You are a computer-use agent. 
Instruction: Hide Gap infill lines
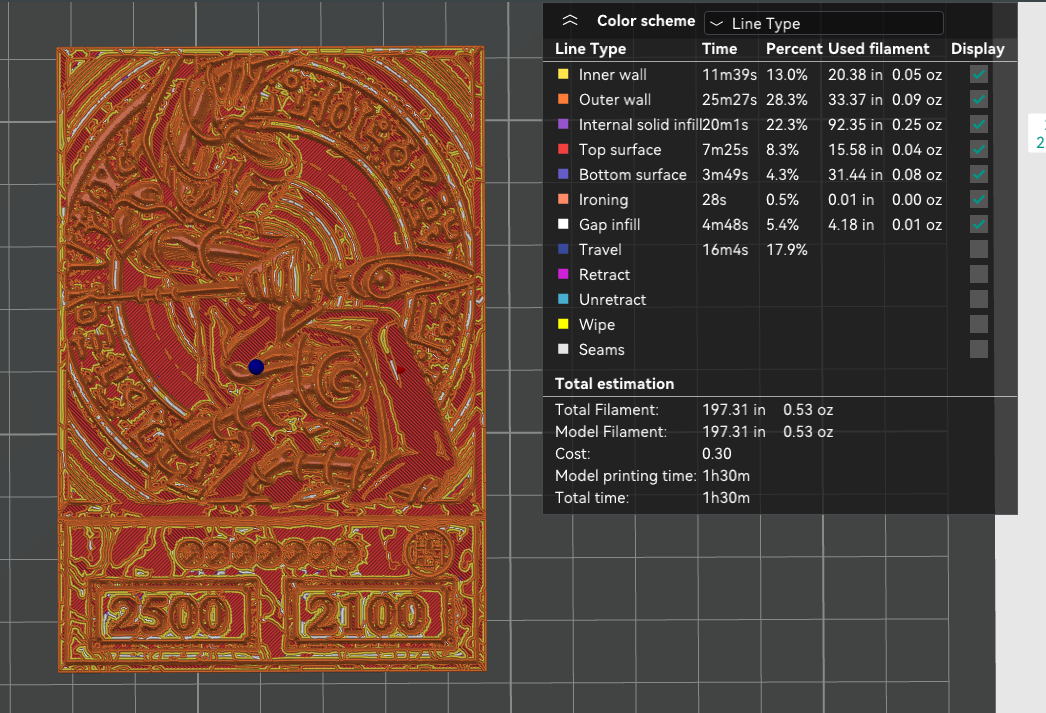pos(979,224)
